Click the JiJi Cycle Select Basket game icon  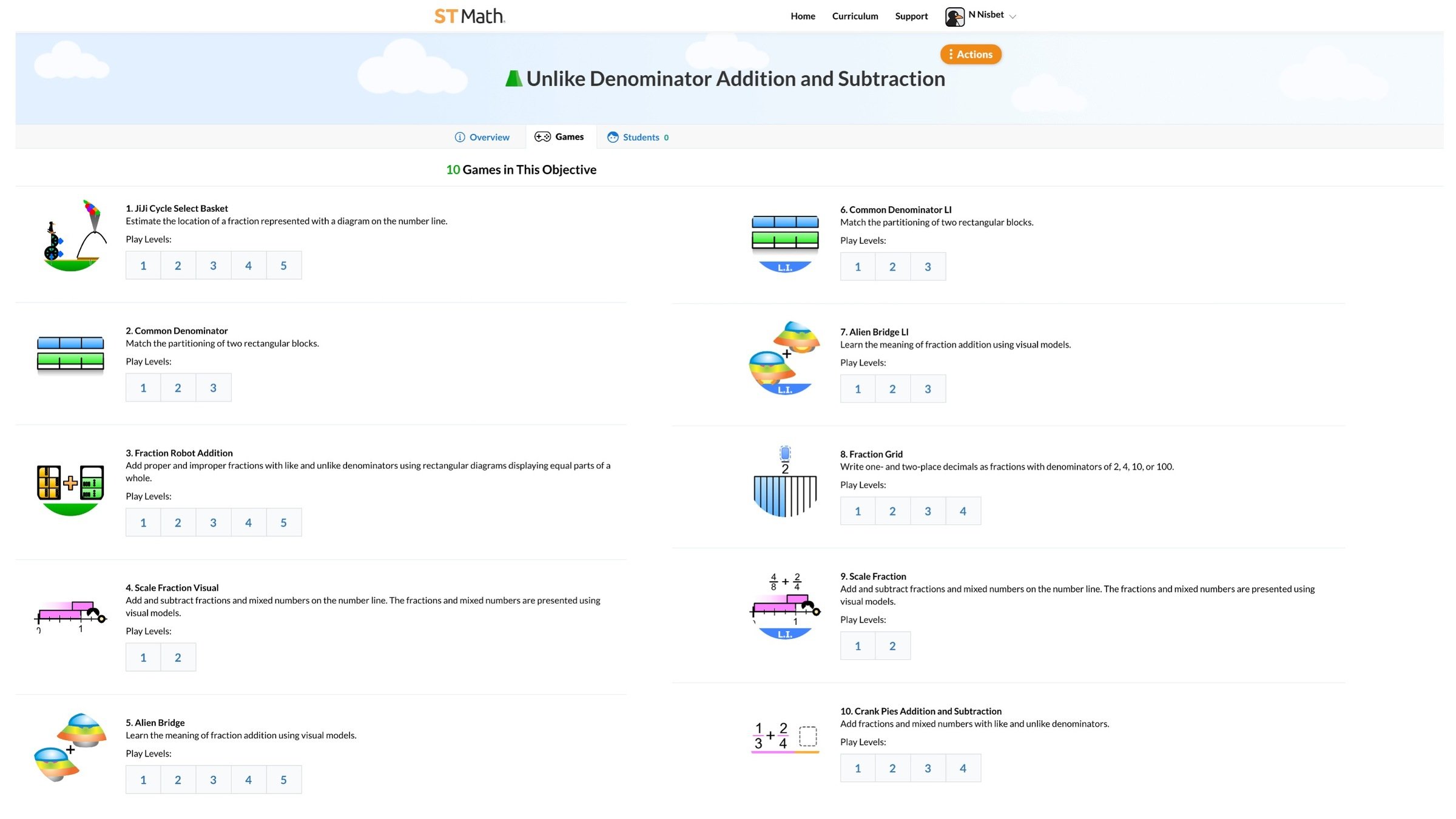(x=71, y=237)
